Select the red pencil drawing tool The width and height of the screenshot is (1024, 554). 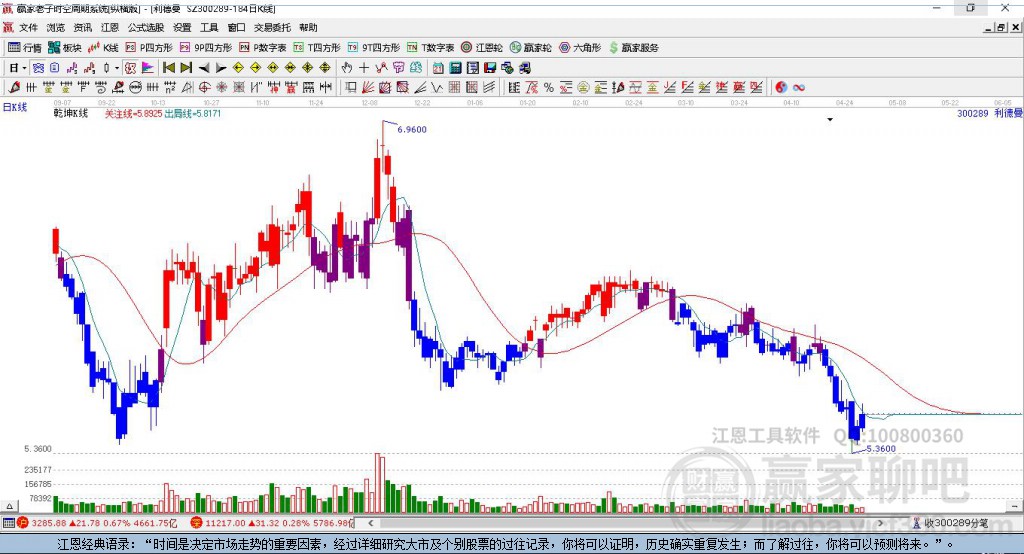(13, 88)
